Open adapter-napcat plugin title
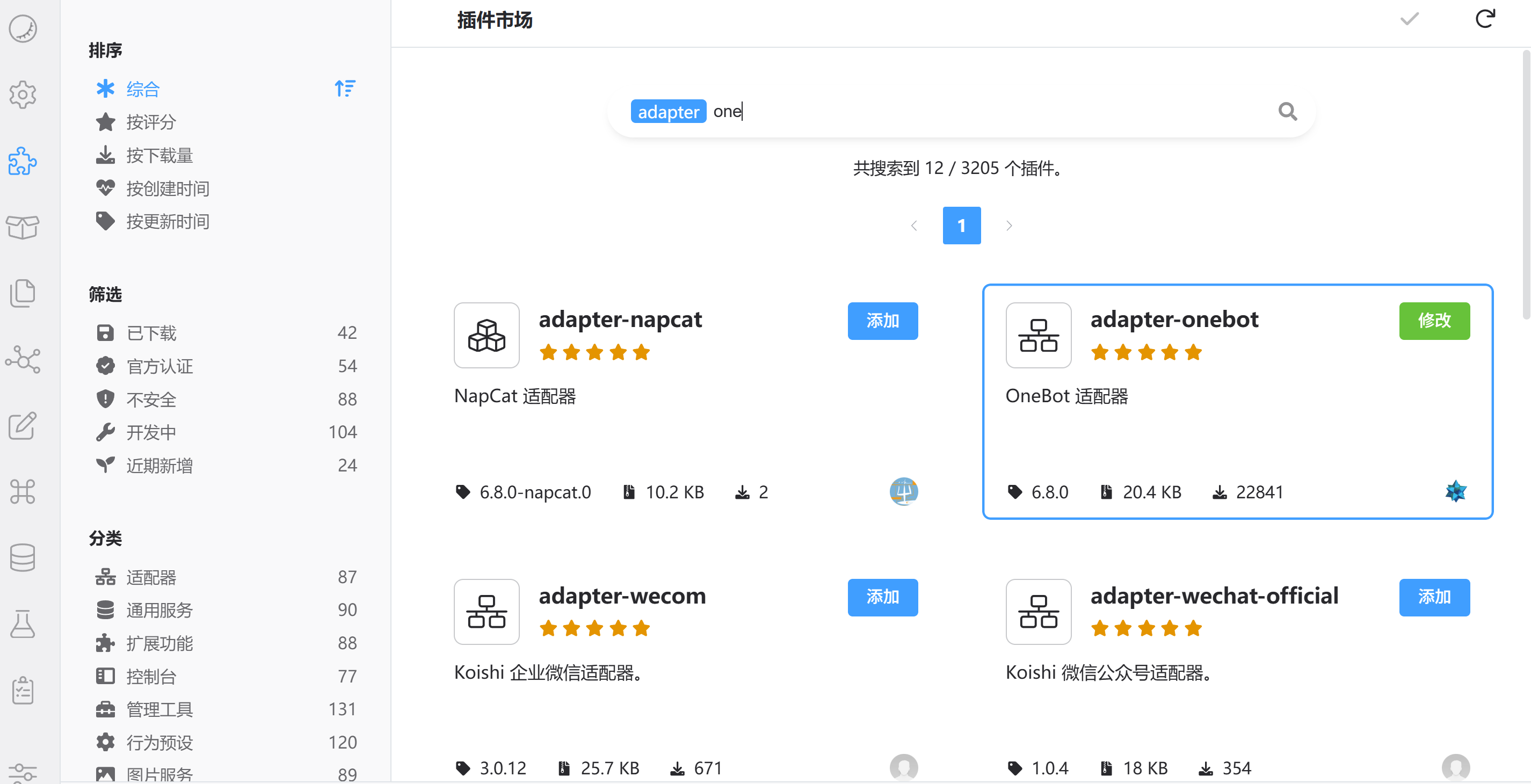This screenshot has height=784, width=1531. coord(620,320)
